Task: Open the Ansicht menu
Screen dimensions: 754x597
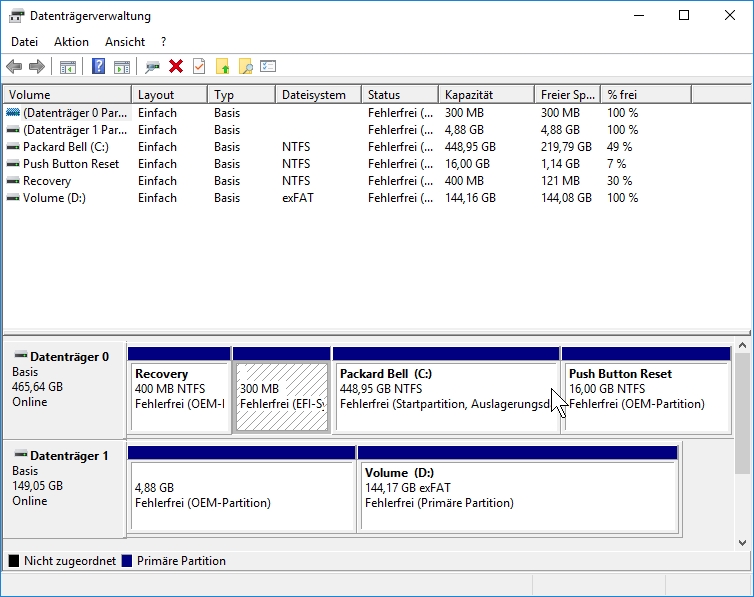Action: point(125,42)
